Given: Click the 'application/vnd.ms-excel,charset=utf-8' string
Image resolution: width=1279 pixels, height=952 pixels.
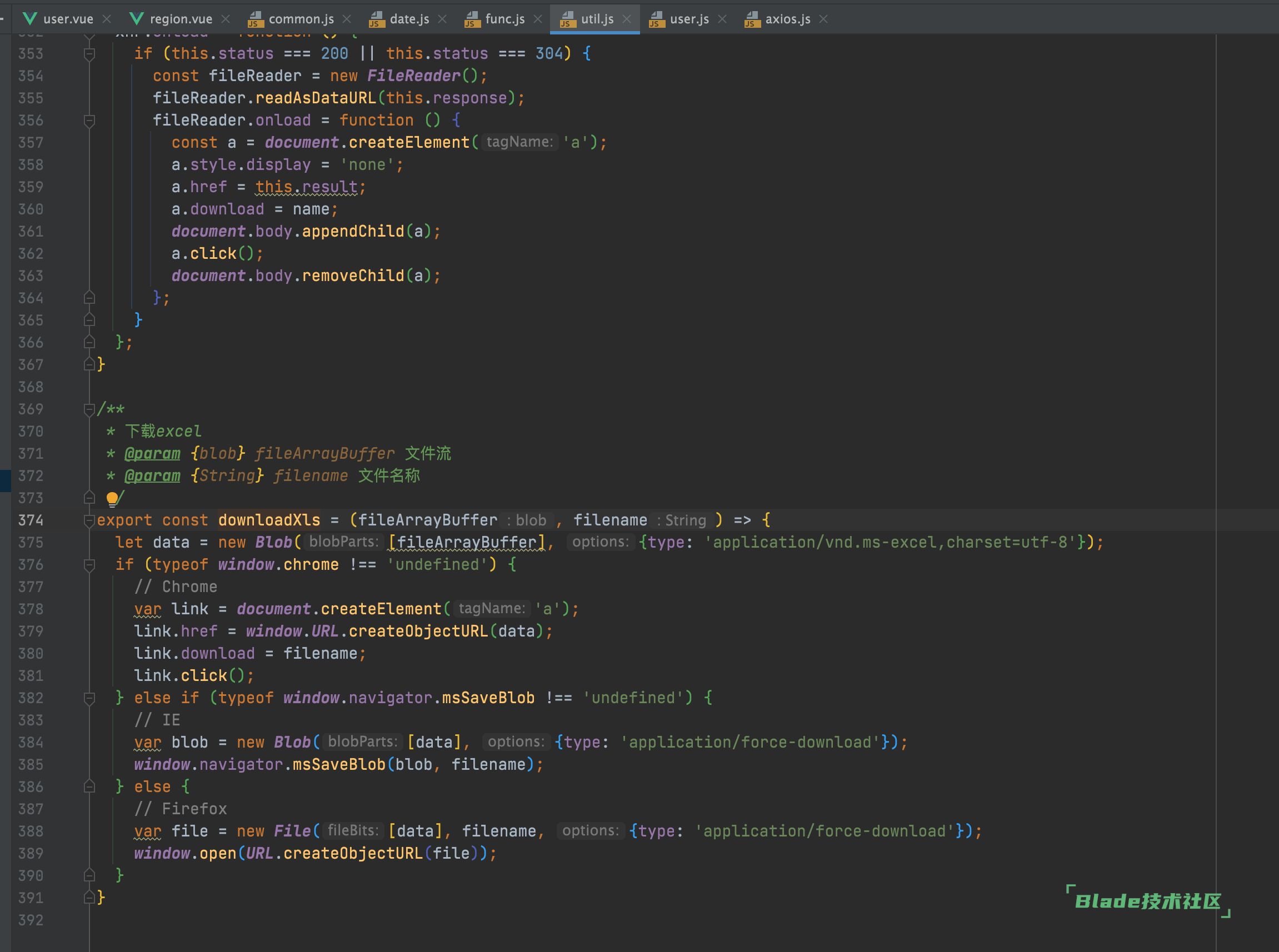Looking at the screenshot, I should pos(891,542).
